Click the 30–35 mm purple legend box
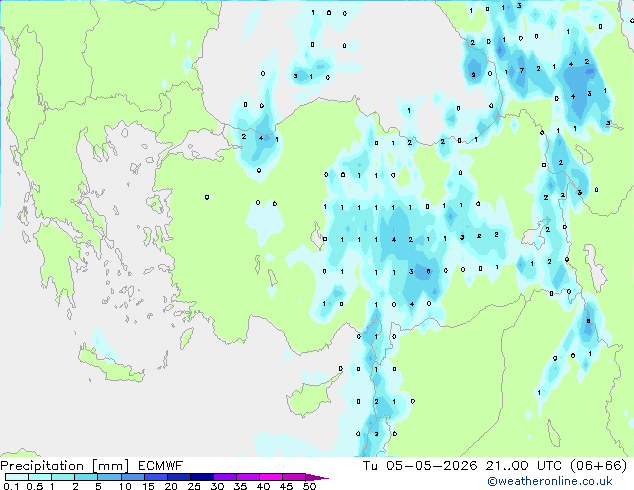The height and width of the screenshot is (490, 634). pyautogui.click(x=225, y=477)
